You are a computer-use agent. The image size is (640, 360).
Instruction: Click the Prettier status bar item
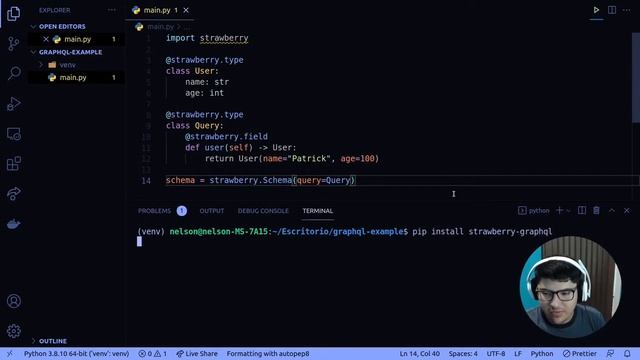tap(580, 353)
